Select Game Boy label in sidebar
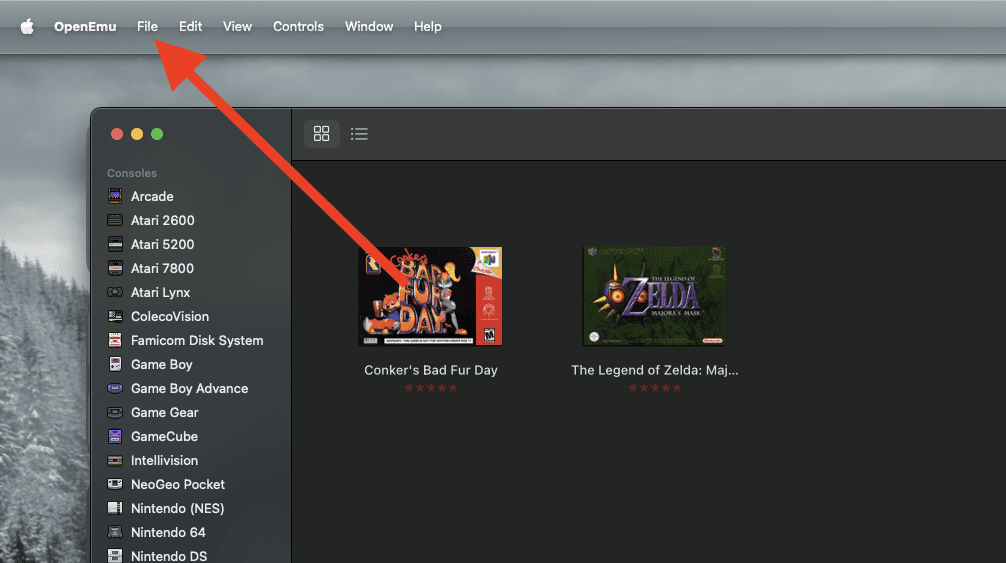Viewport: 1006px width, 563px height. 162,364
